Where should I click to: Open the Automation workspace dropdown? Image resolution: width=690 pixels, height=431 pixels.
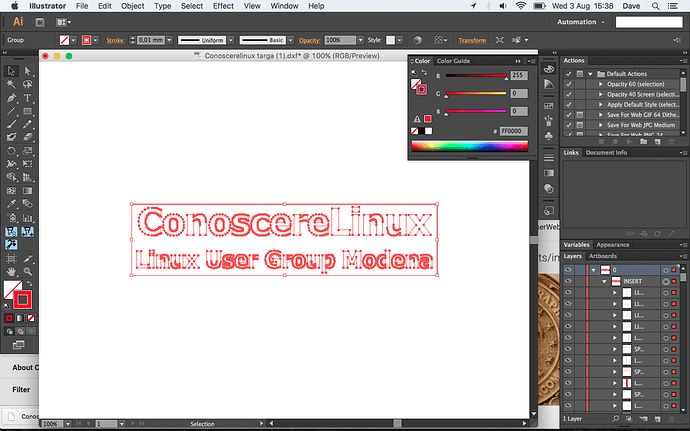click(x=580, y=22)
